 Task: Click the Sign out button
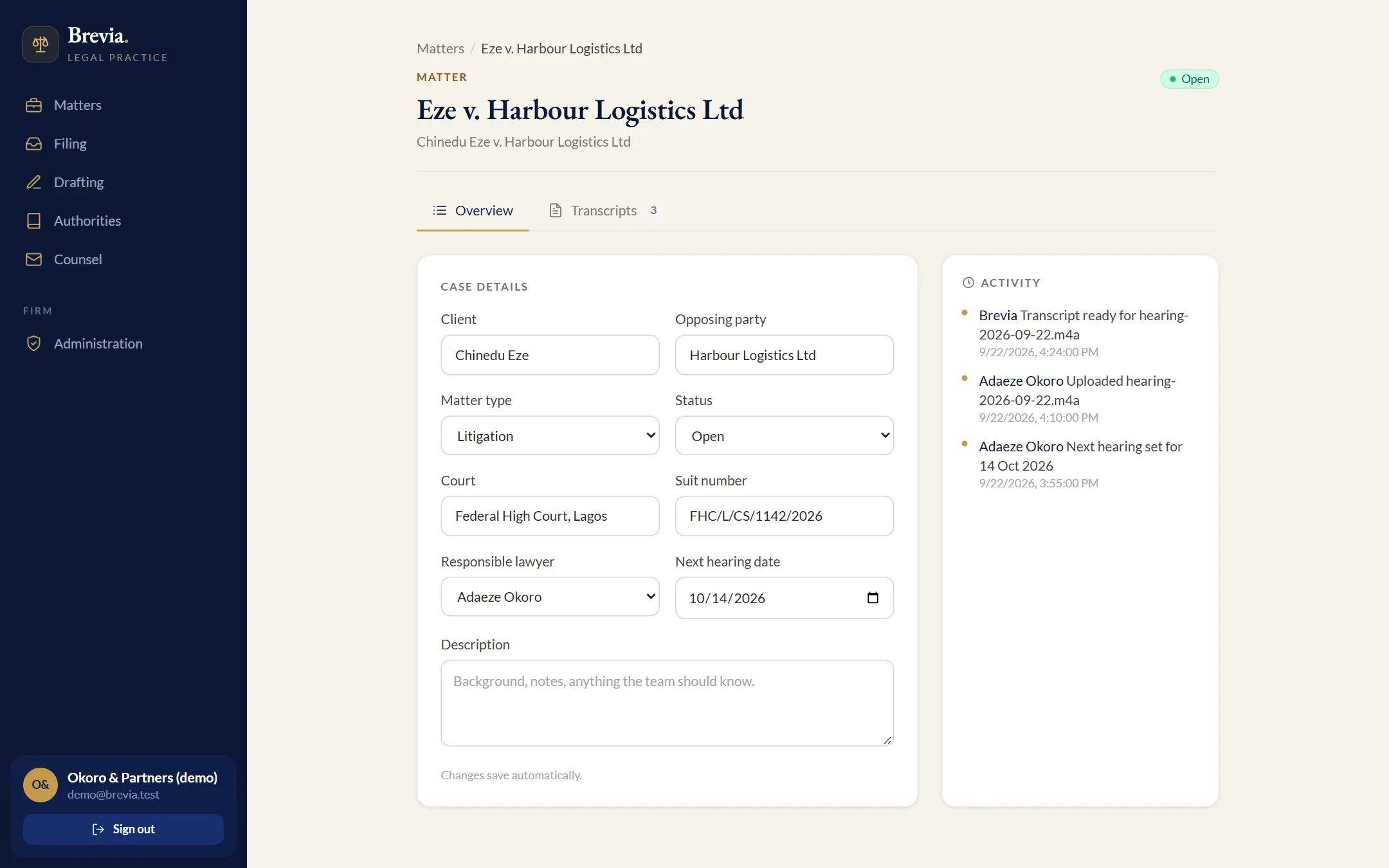point(123,829)
